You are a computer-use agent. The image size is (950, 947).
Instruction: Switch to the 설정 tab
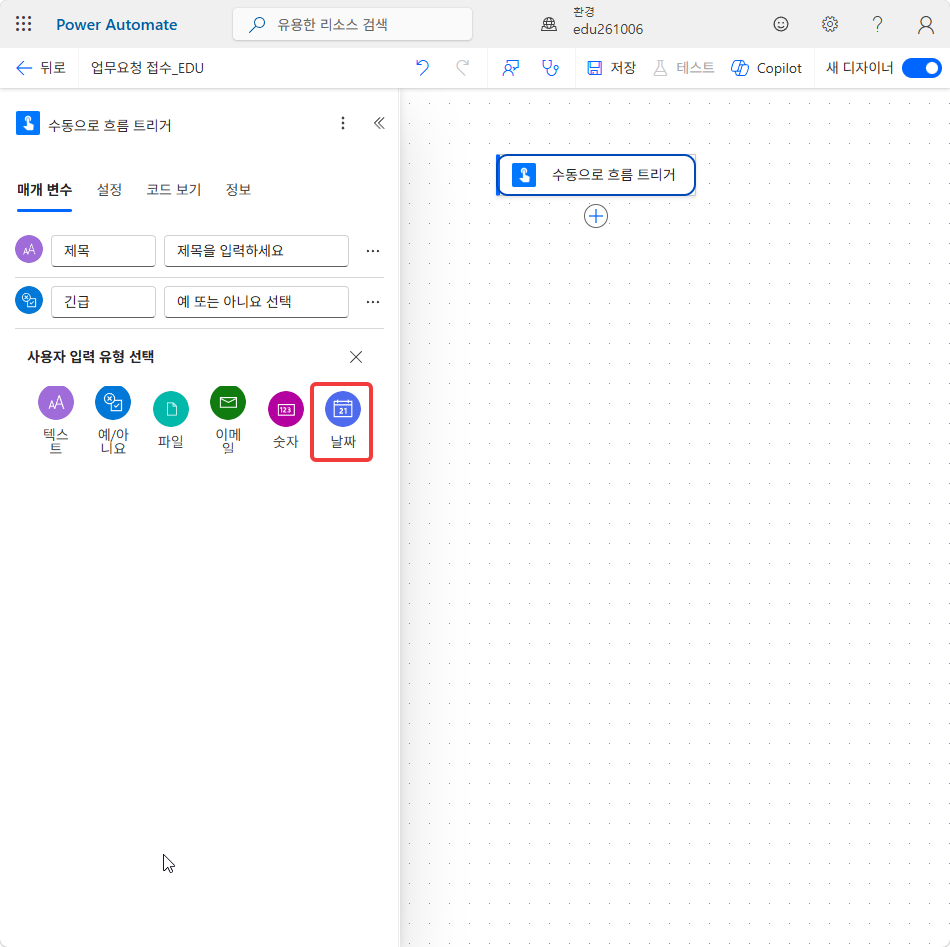(x=109, y=190)
